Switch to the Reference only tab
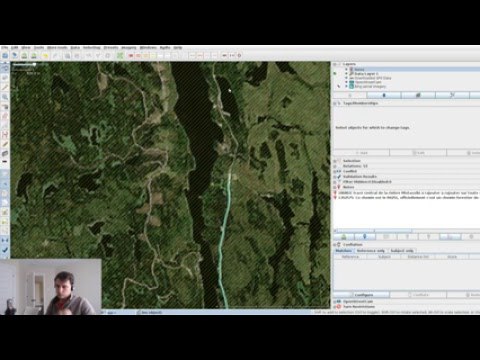Image resolution: width=480 pixels, height=360 pixels. 371,251
